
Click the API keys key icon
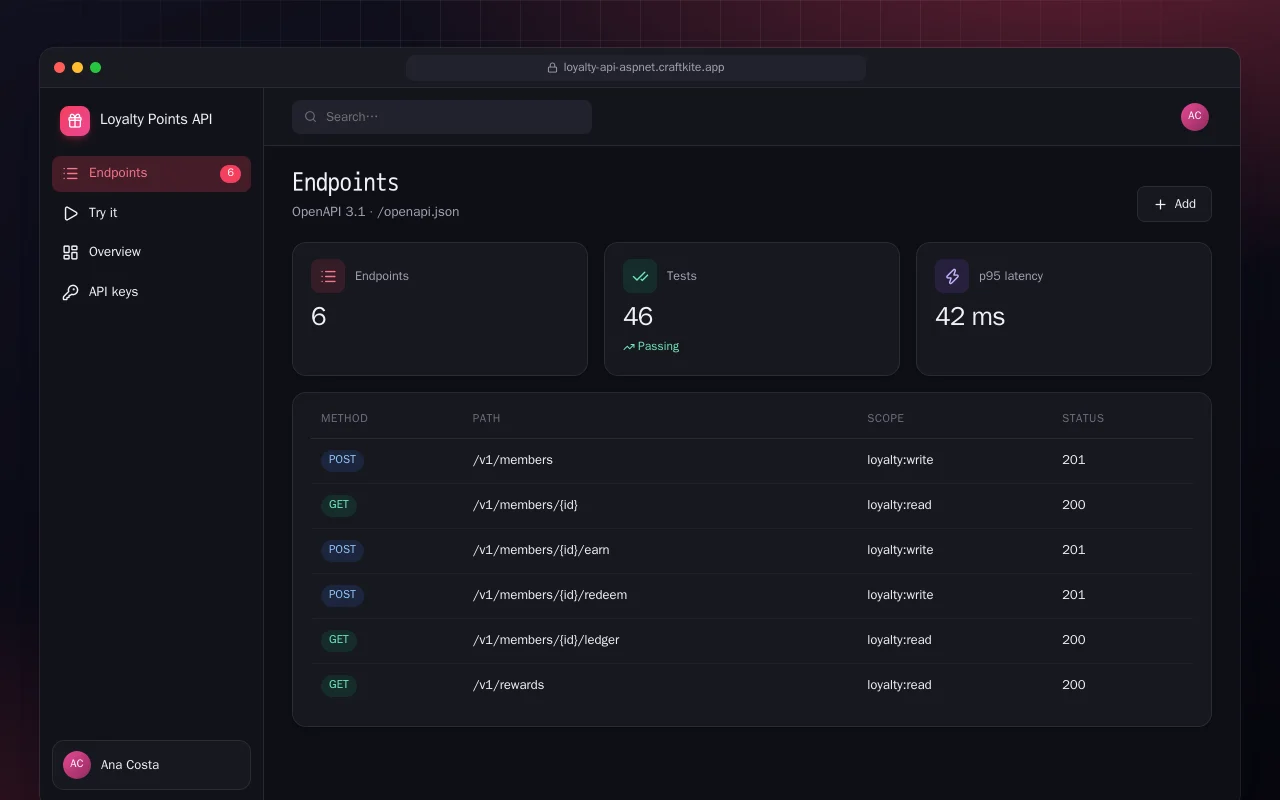click(70, 292)
